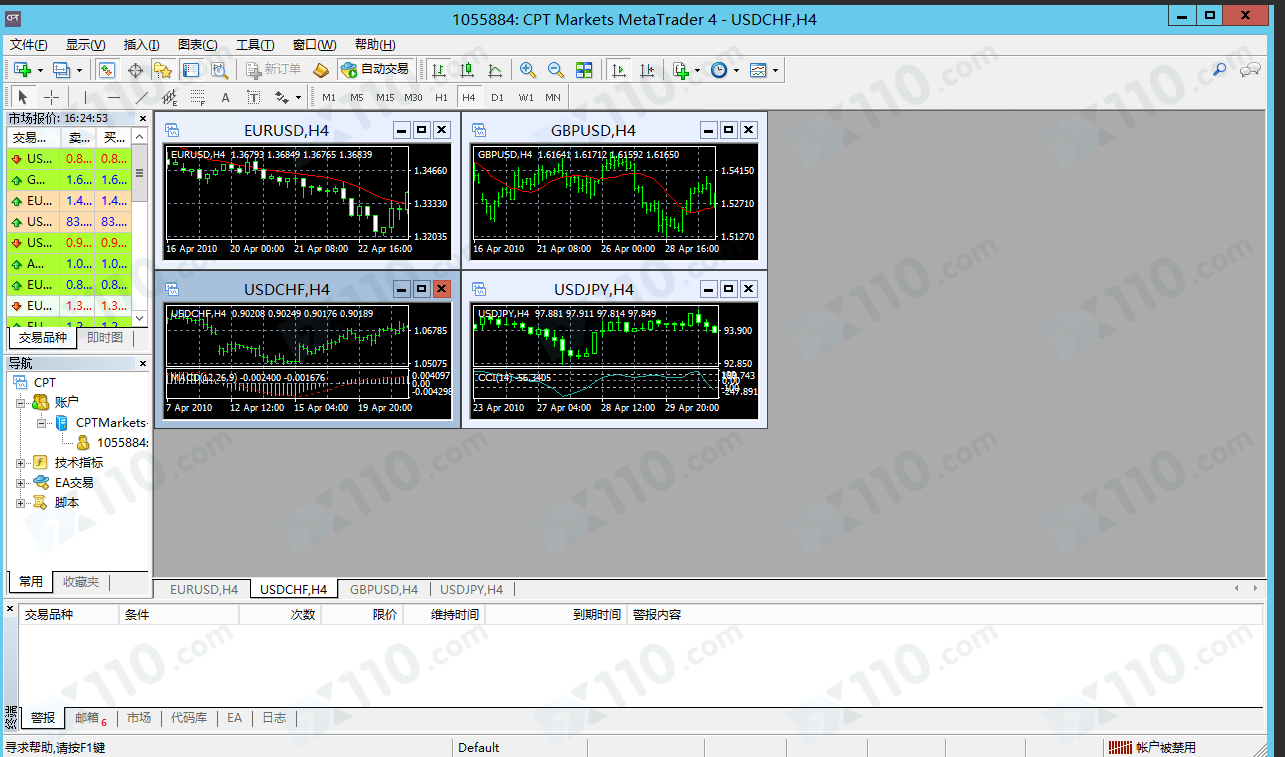The image size is (1285, 757).
Task: Click the 到期时间 column header
Action: pos(554,615)
